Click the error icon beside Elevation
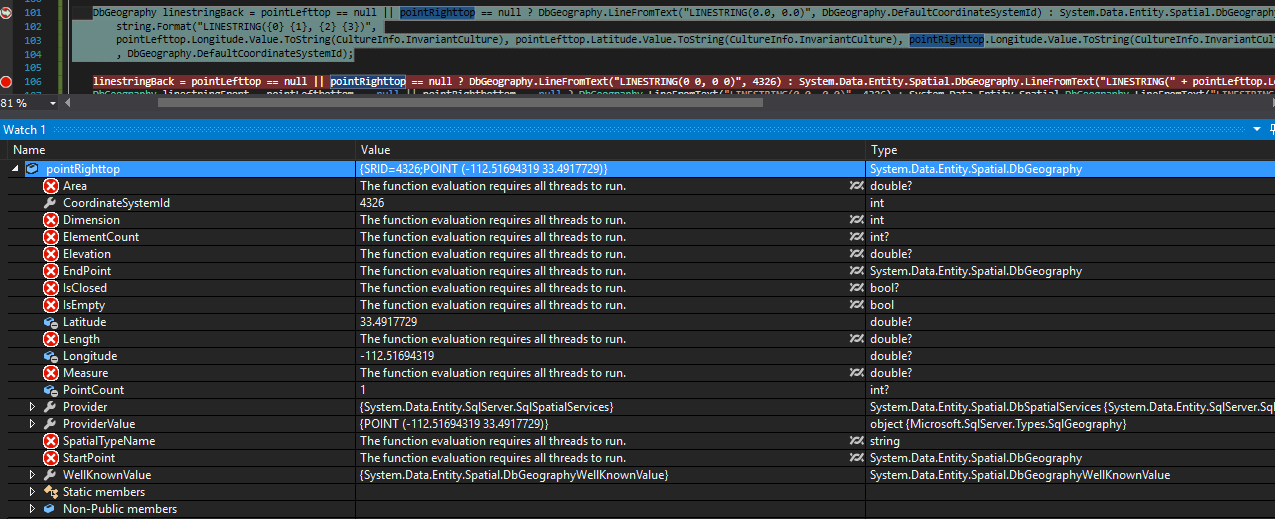Image resolution: width=1275 pixels, height=519 pixels. tap(51, 254)
